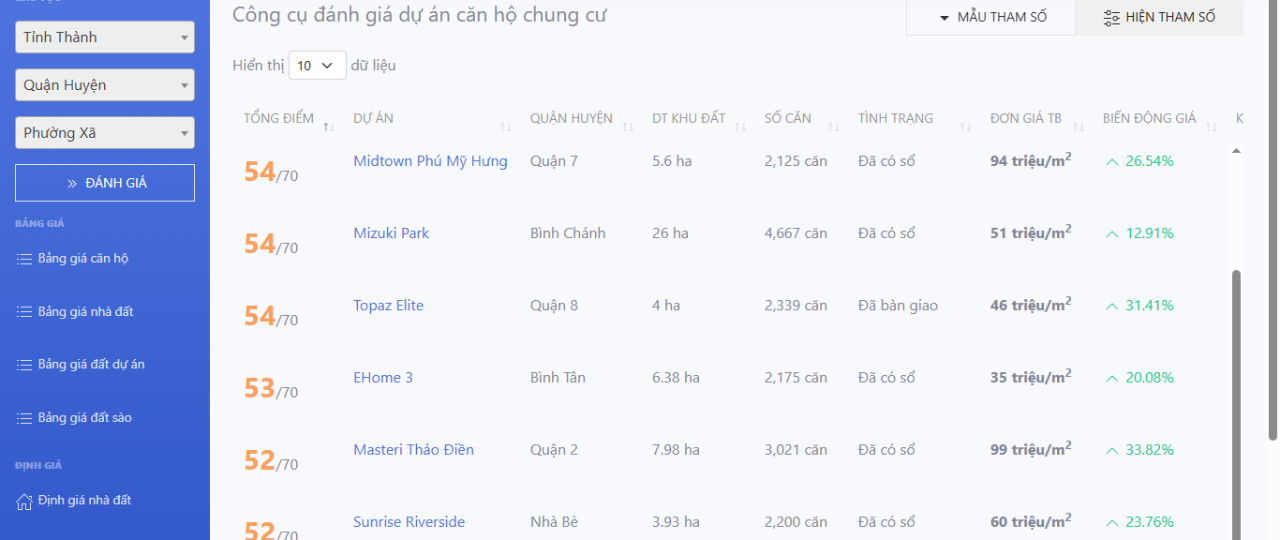Click up-arrow icon beside 23.76%
The height and width of the screenshot is (540, 1280).
click(1111, 521)
